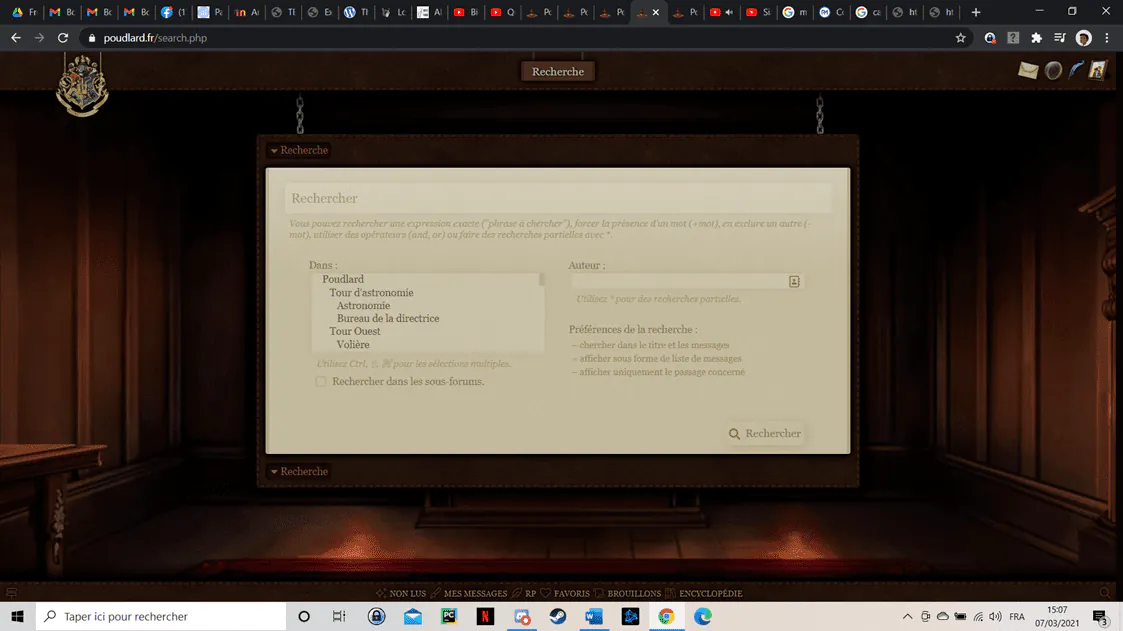Show hidden system tray icons
The image size is (1123, 631).
click(907, 616)
